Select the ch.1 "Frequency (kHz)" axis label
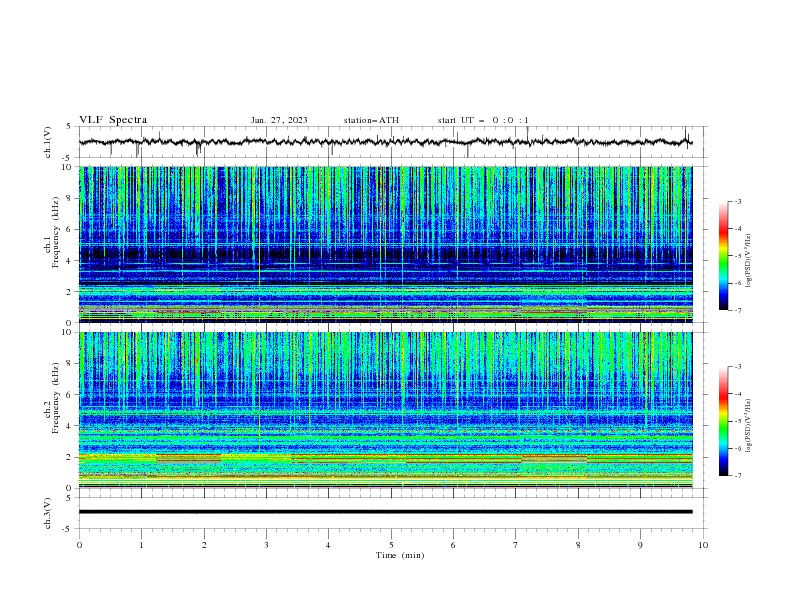The width and height of the screenshot is (792, 612). click(x=56, y=233)
